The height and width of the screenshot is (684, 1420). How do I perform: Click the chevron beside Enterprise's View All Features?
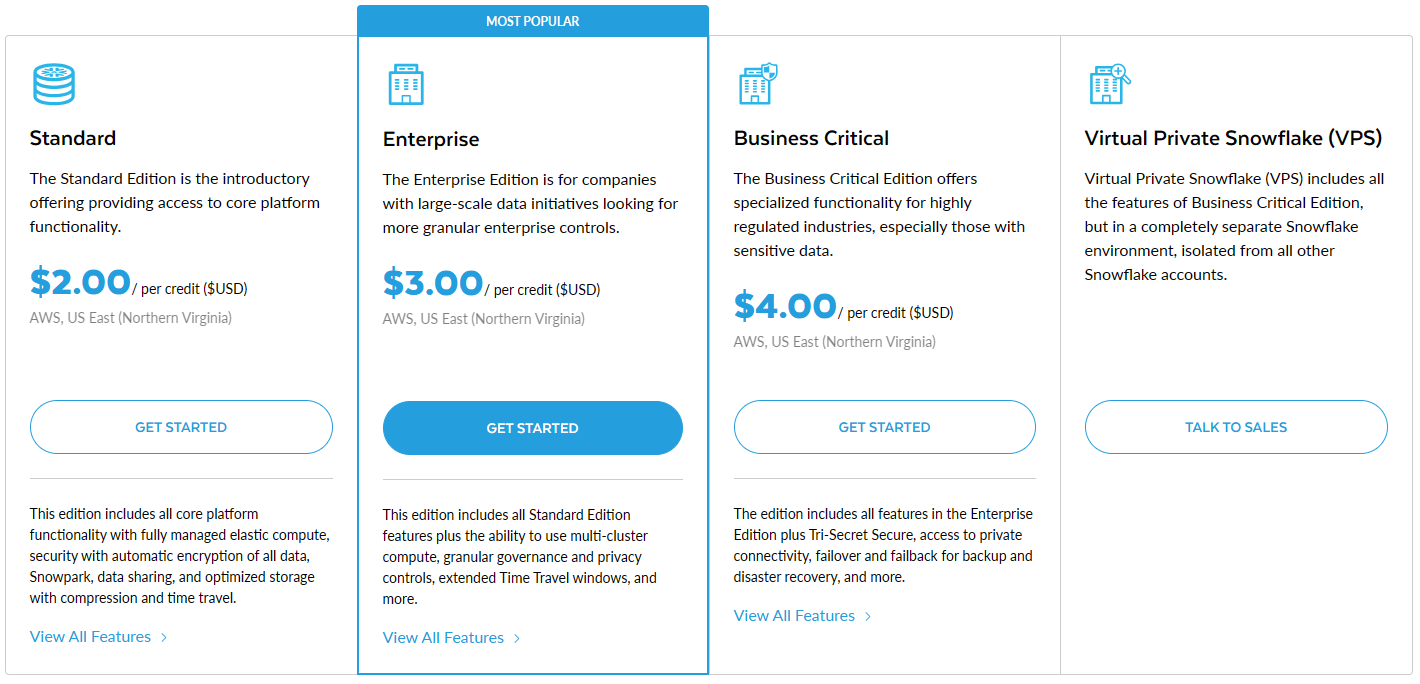517,638
